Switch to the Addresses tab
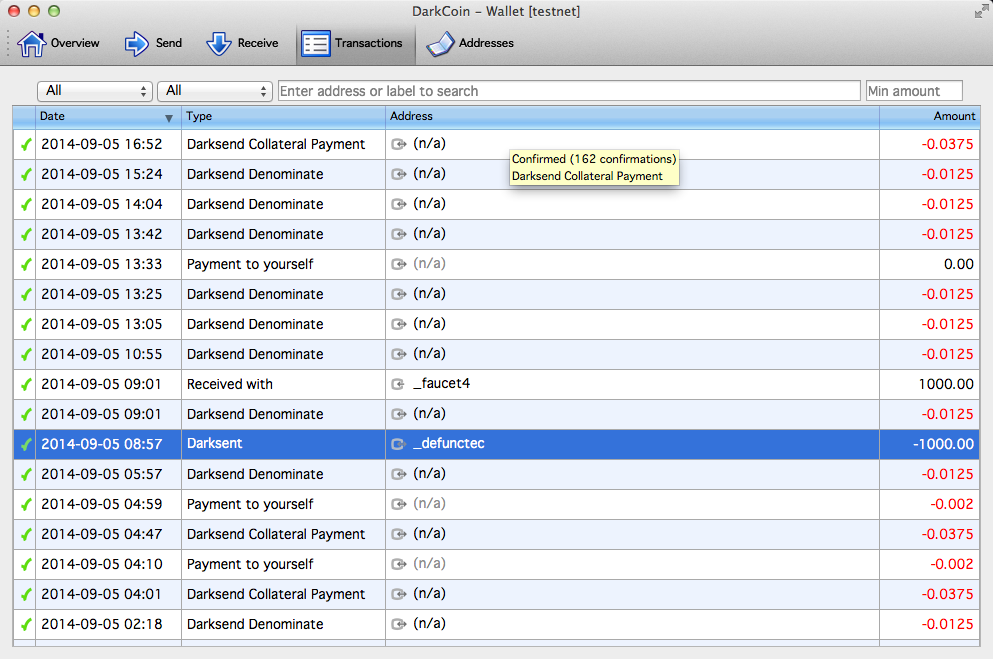The height and width of the screenshot is (659, 993). click(x=470, y=44)
